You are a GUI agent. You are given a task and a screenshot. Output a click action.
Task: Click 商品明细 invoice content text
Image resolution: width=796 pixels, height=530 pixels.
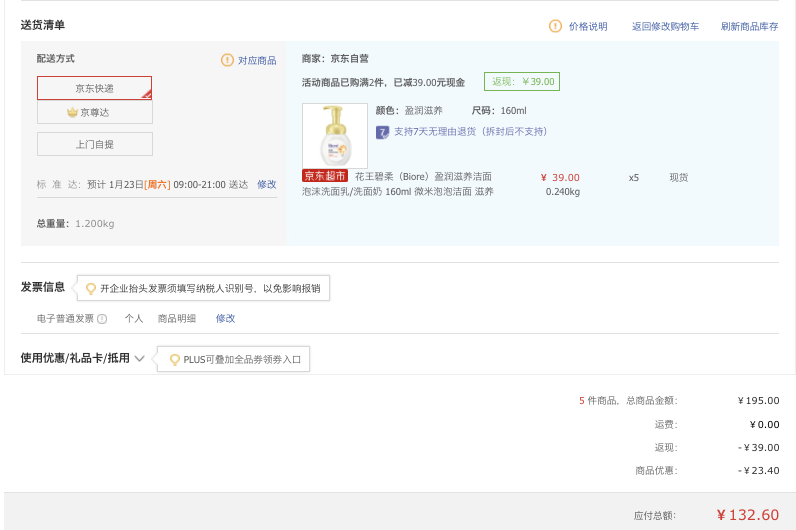177,318
